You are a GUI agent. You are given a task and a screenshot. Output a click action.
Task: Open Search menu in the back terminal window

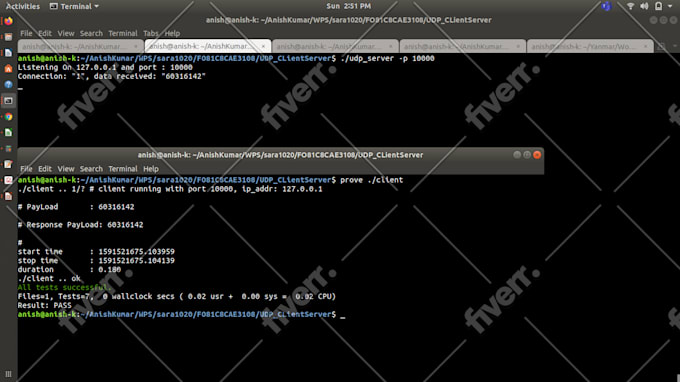click(x=91, y=33)
